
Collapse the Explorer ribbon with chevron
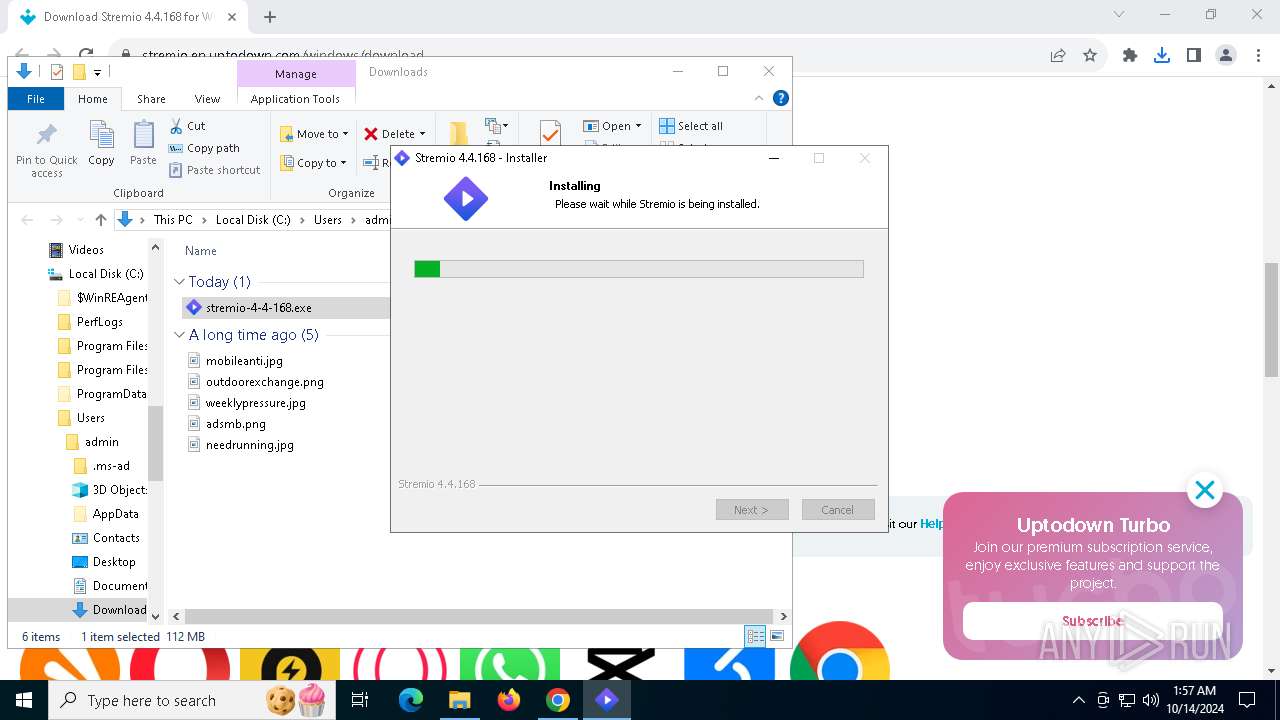[759, 98]
